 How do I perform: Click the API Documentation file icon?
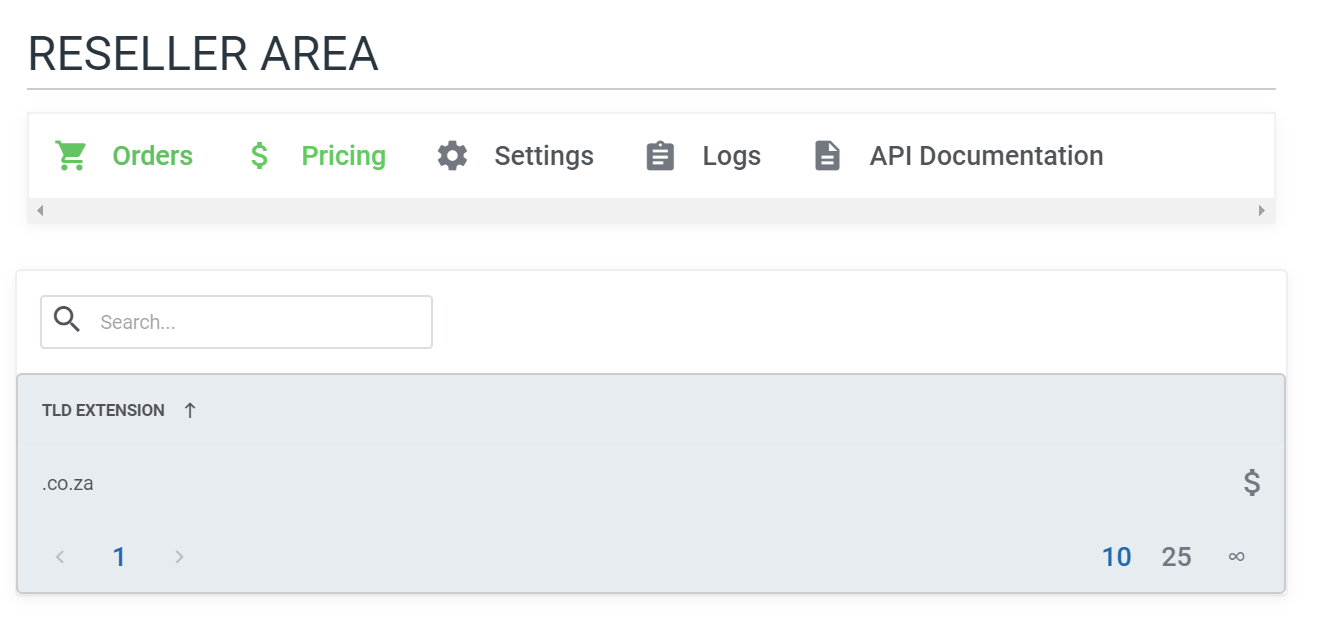point(827,156)
